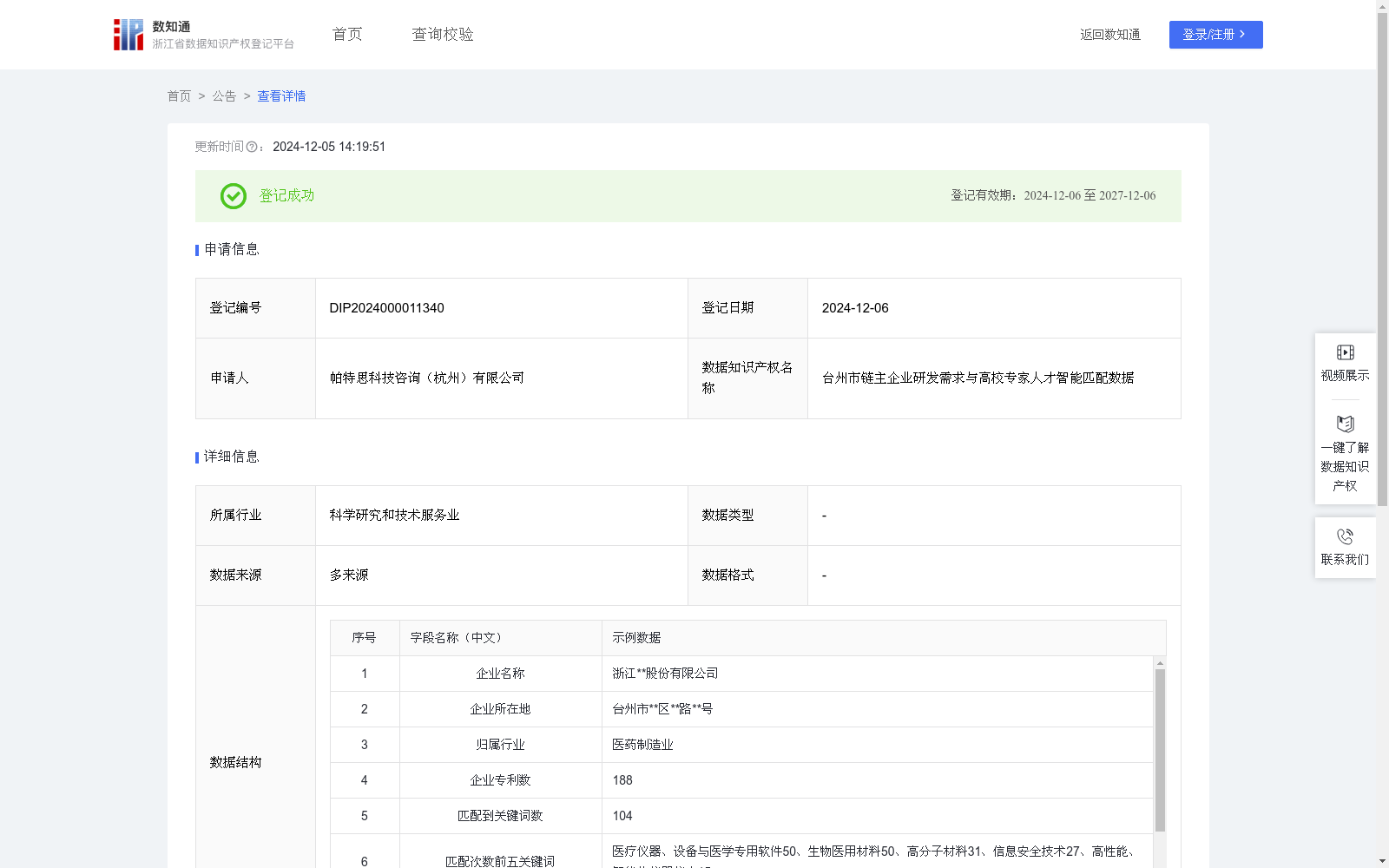Click the page scrollbar up arrow

click(x=1382, y=6)
